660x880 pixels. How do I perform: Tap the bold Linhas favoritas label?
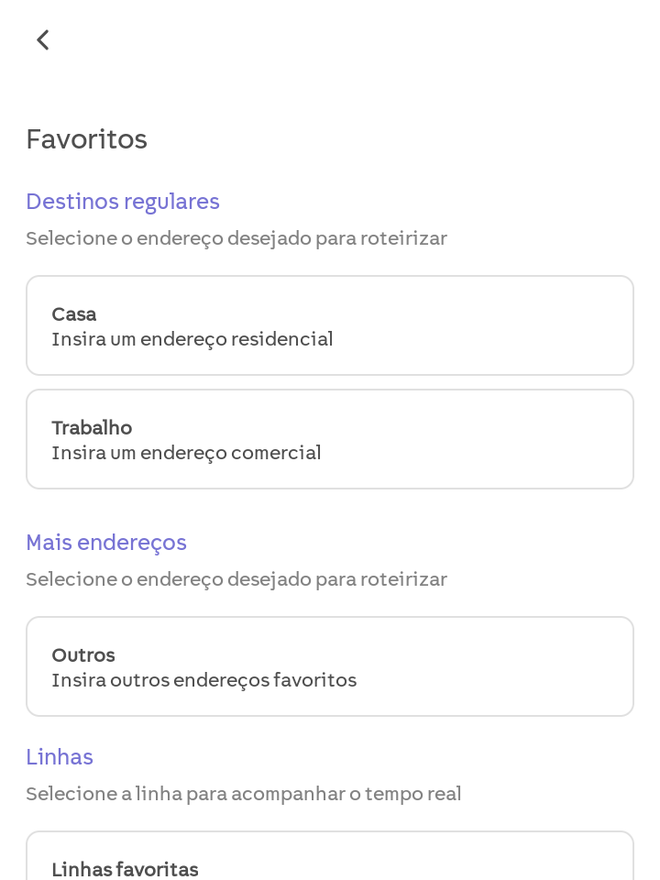125,869
